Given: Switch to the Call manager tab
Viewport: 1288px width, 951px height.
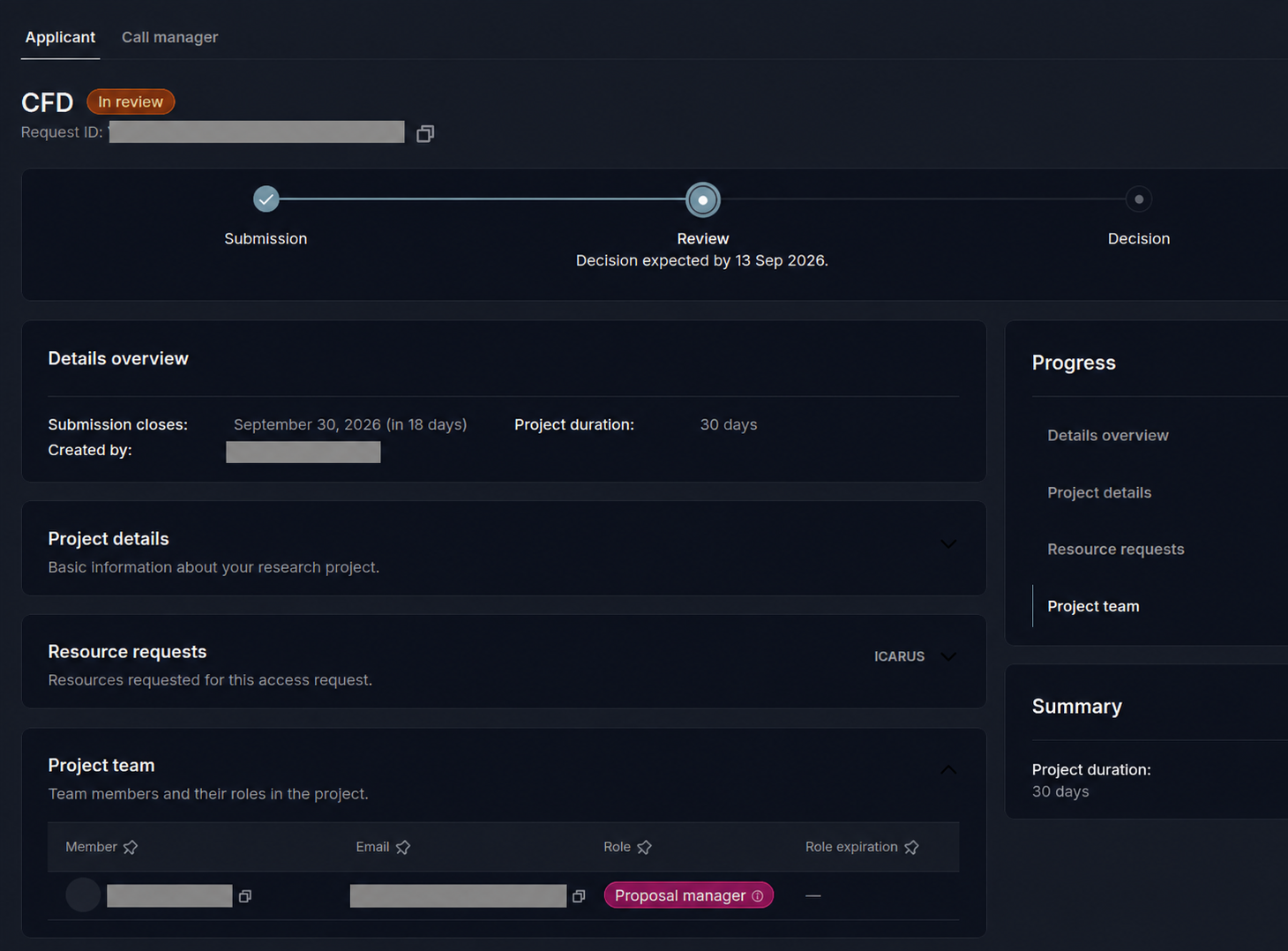Looking at the screenshot, I should (169, 37).
